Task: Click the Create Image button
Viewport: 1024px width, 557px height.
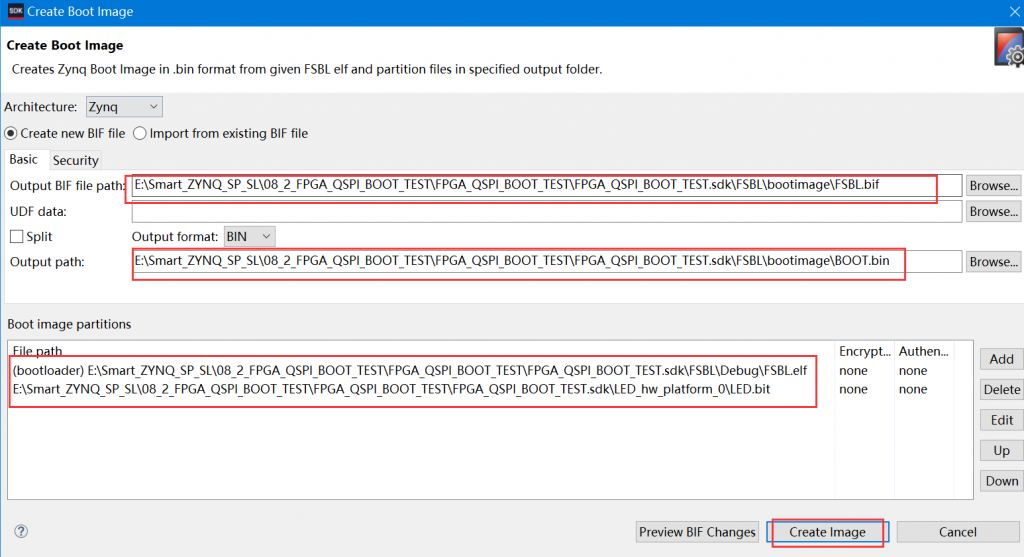Action: [827, 532]
